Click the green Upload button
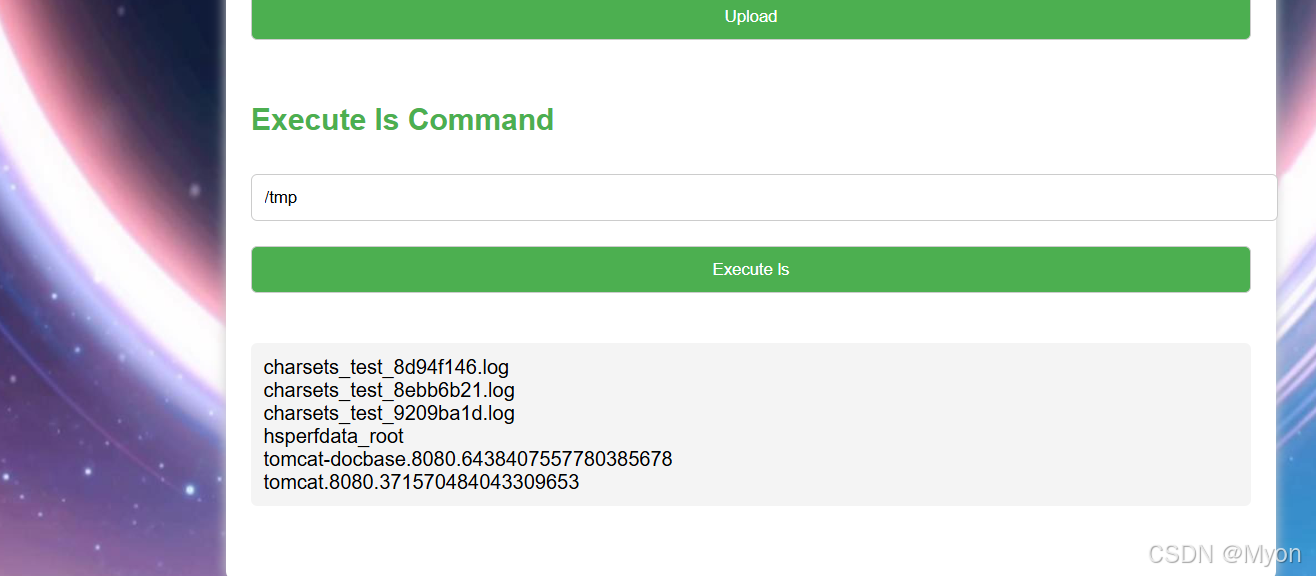Image resolution: width=1316 pixels, height=576 pixels. coord(750,18)
